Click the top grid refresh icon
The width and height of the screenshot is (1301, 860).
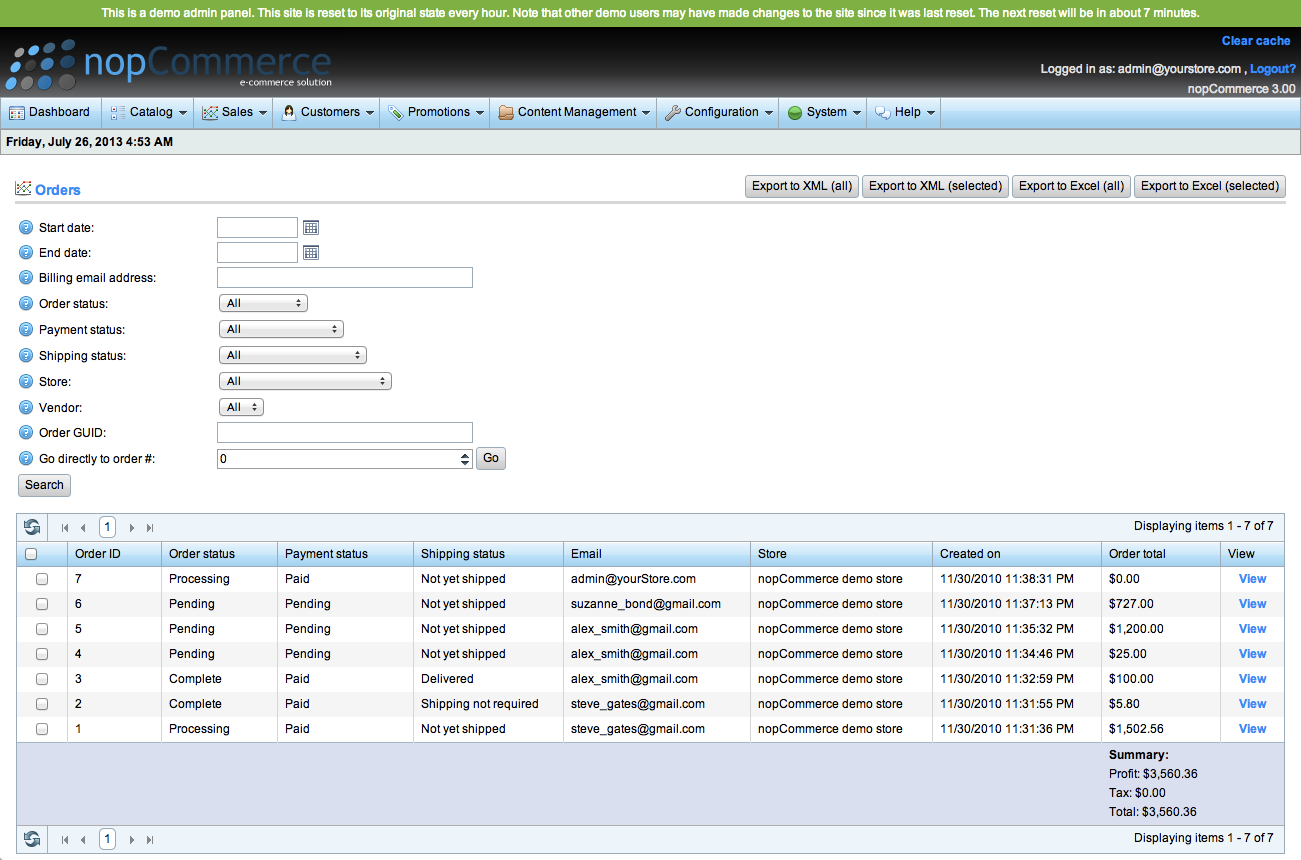point(33,527)
